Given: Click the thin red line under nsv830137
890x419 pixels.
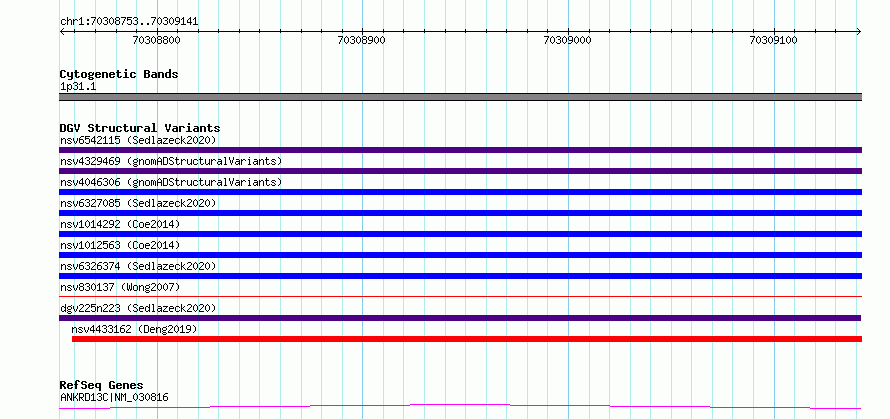Looking at the screenshot, I should 460,296.
